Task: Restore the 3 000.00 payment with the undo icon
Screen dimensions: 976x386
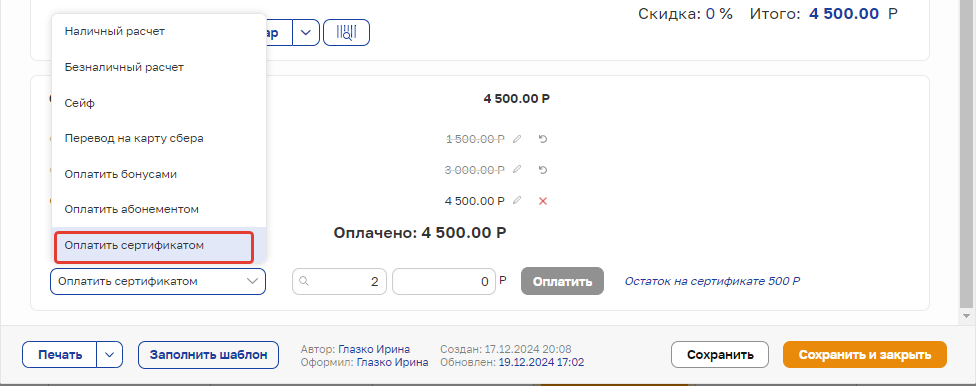Action: pyautogui.click(x=543, y=170)
